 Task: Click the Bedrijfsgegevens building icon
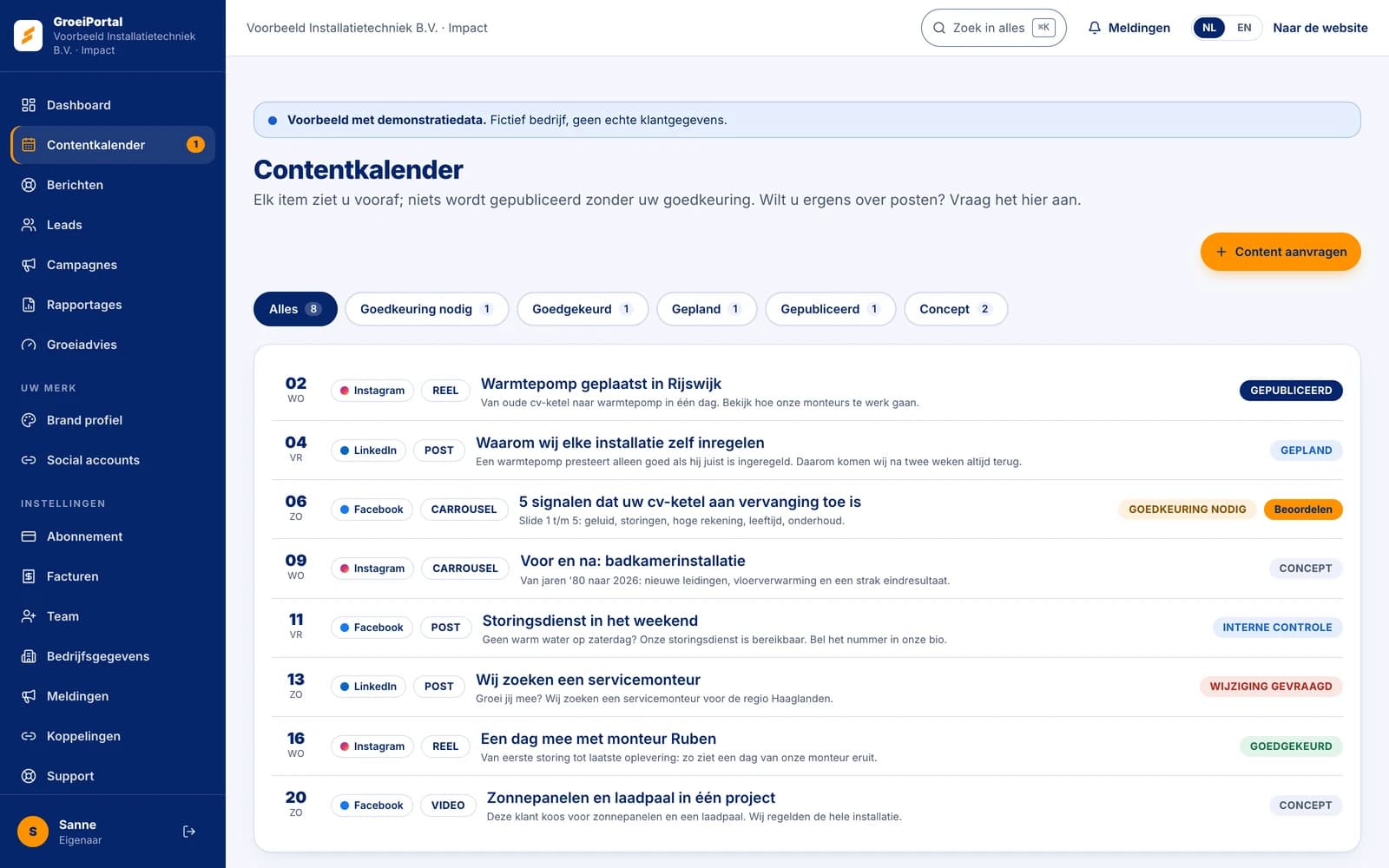click(x=29, y=656)
